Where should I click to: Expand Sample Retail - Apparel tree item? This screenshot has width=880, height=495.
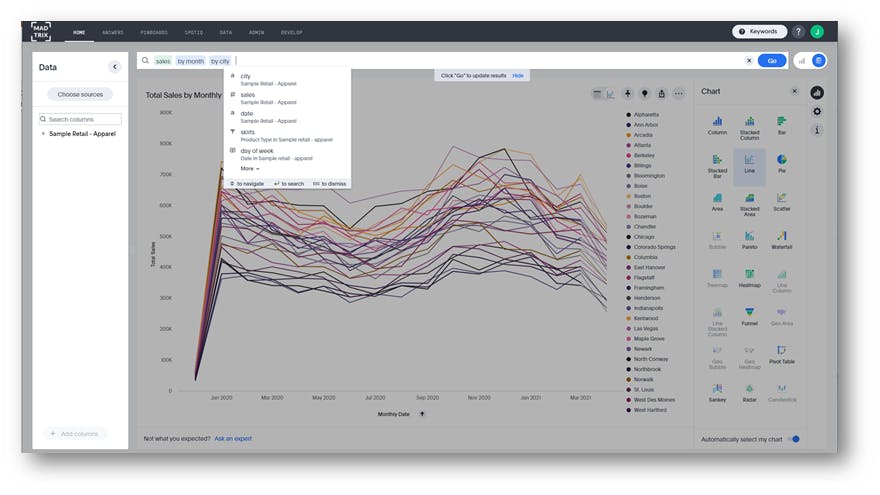point(44,134)
